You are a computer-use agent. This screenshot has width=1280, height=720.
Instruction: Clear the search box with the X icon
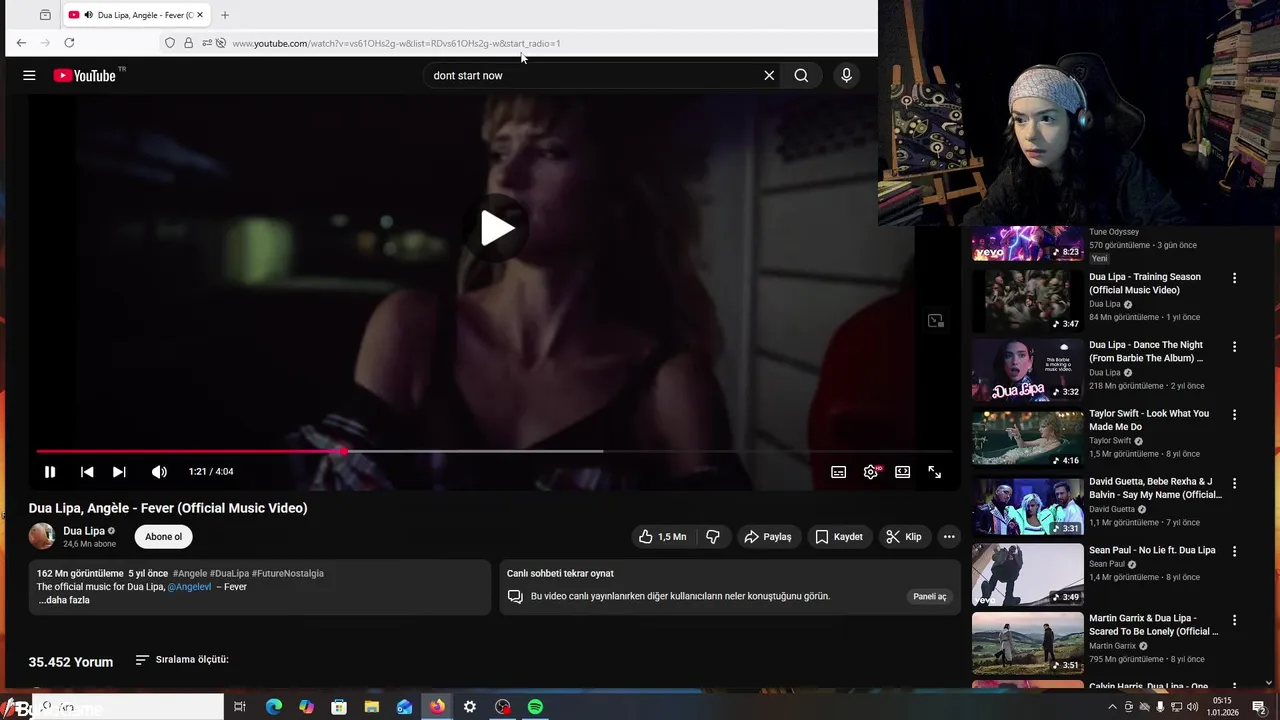pyautogui.click(x=769, y=75)
